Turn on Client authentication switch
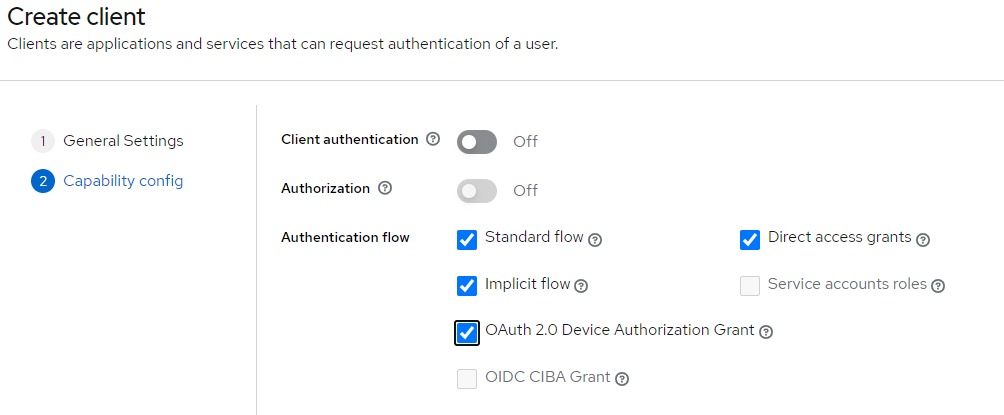 (x=477, y=141)
